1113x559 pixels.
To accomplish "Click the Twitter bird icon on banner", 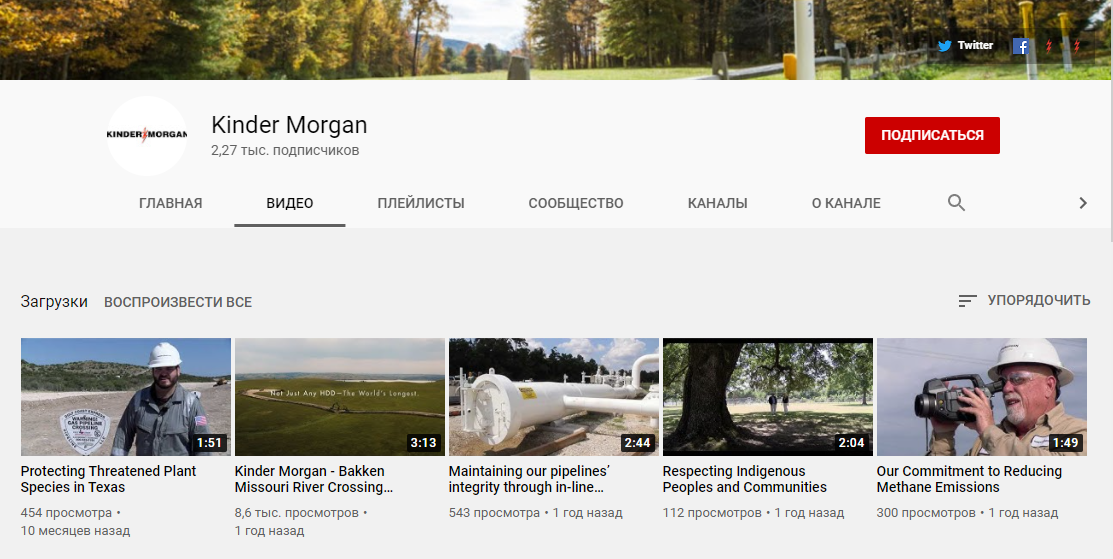I will 944,46.
